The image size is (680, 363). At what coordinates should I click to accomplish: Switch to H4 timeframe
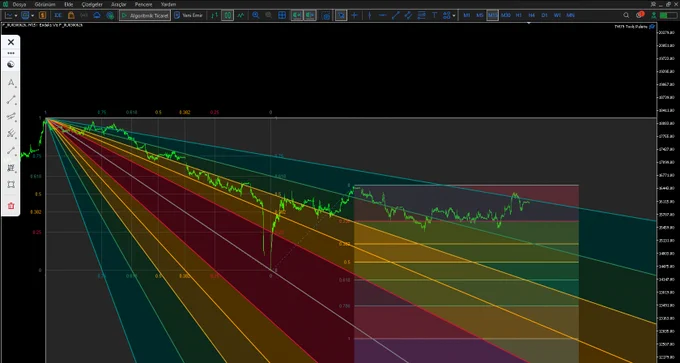pos(532,15)
